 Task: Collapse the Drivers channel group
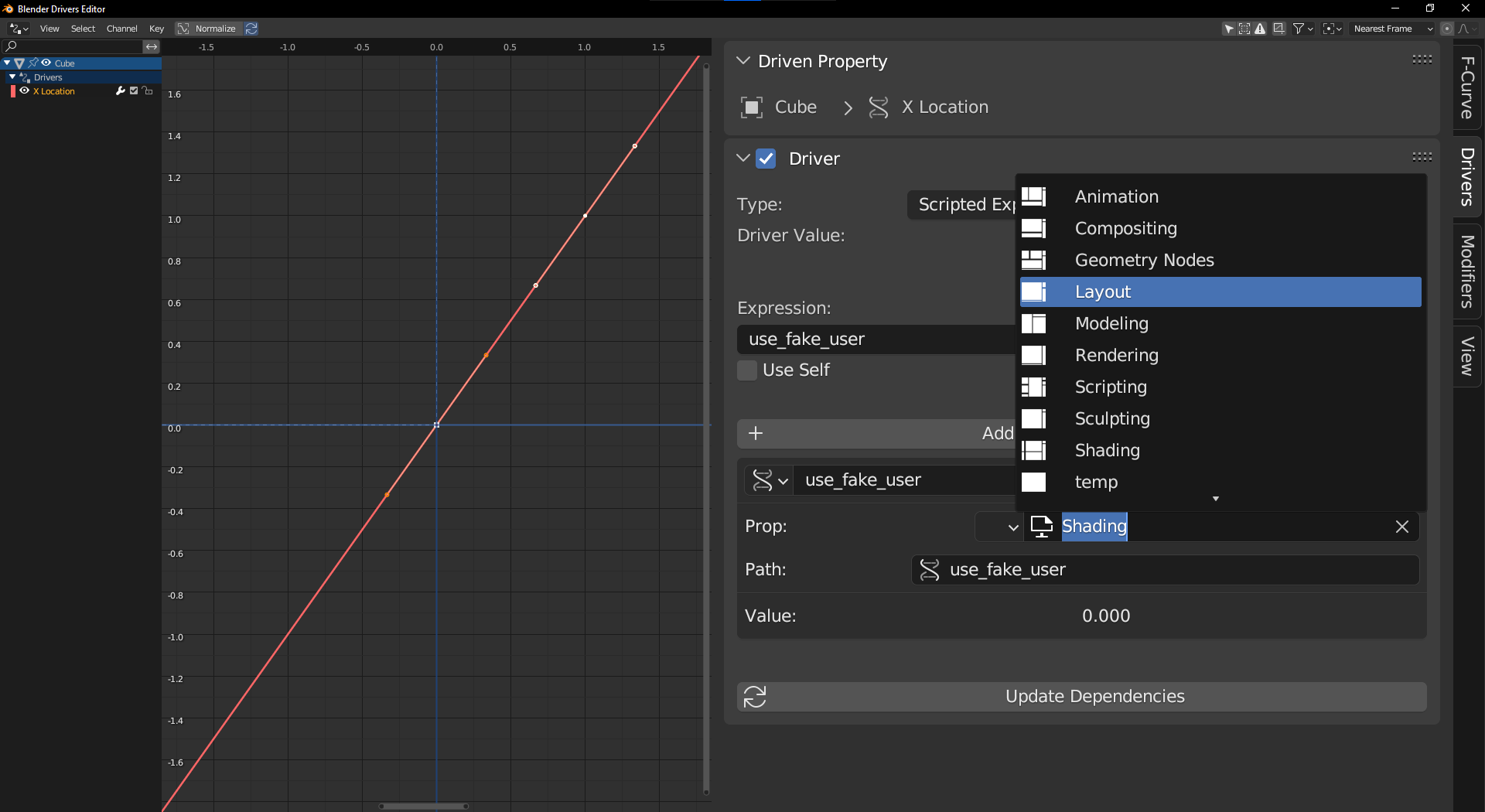pos(12,77)
